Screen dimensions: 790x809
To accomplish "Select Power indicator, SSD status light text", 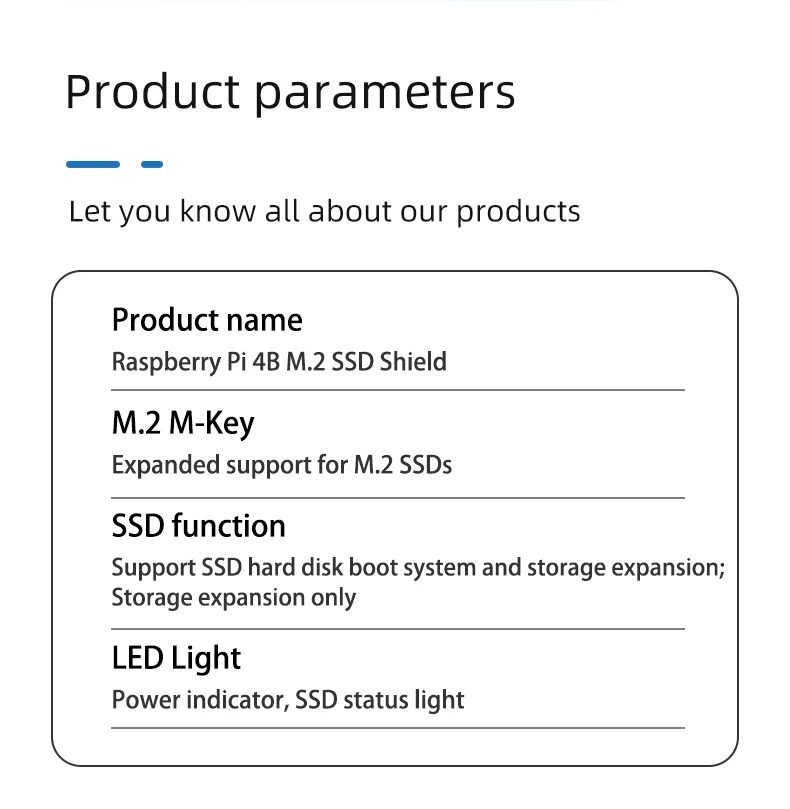I will [x=288, y=701].
